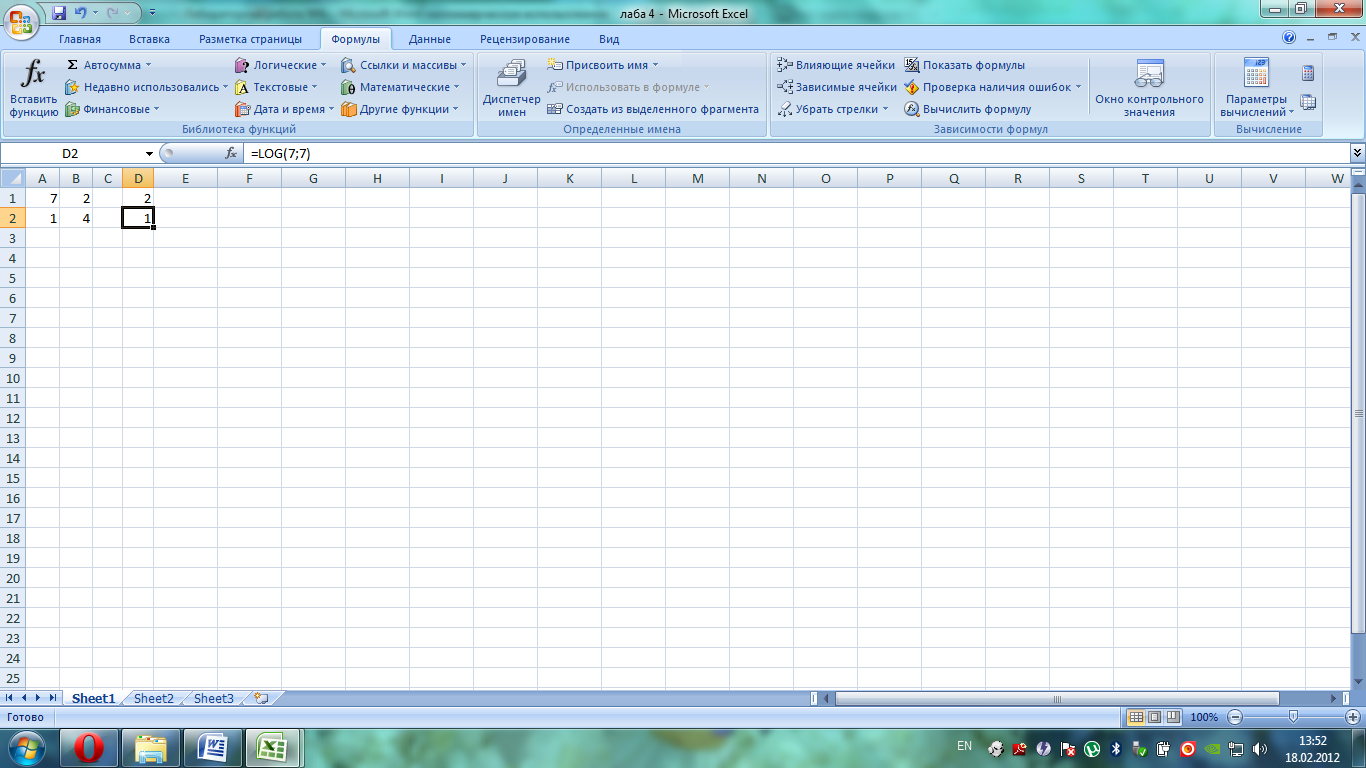
Task: Click Calculate Sheet icon
Action: click(x=1308, y=102)
